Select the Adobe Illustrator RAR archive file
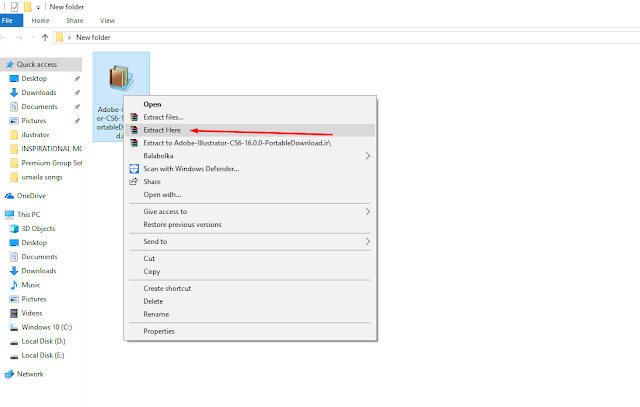The width and height of the screenshot is (640, 407). (x=121, y=96)
